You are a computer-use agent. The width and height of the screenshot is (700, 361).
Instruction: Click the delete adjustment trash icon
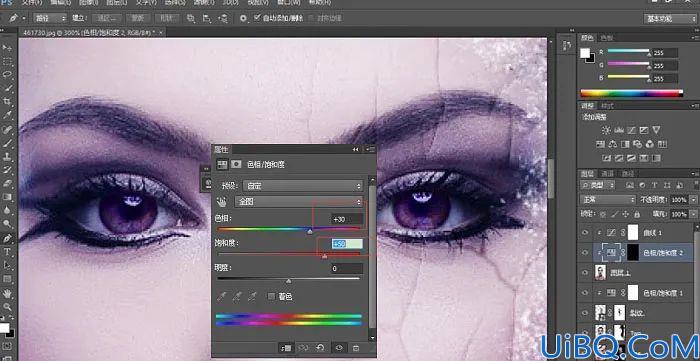(x=356, y=348)
